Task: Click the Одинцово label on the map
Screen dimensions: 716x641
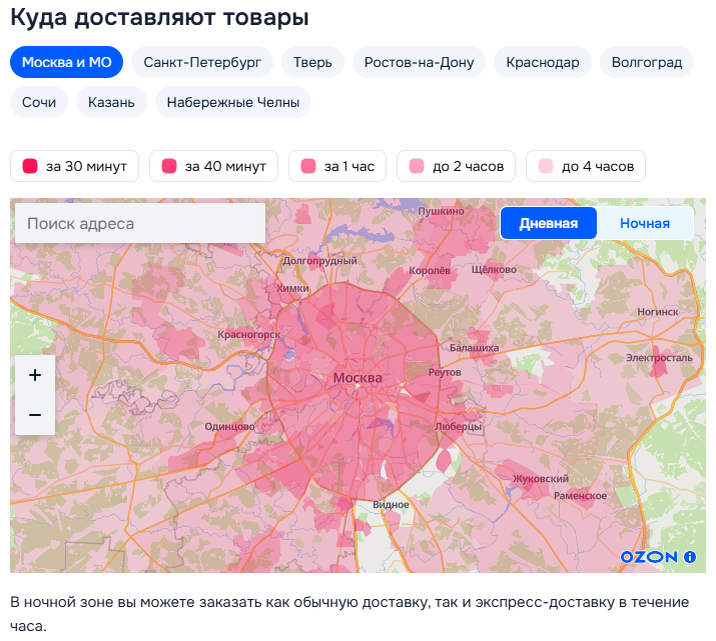Action: (230, 426)
